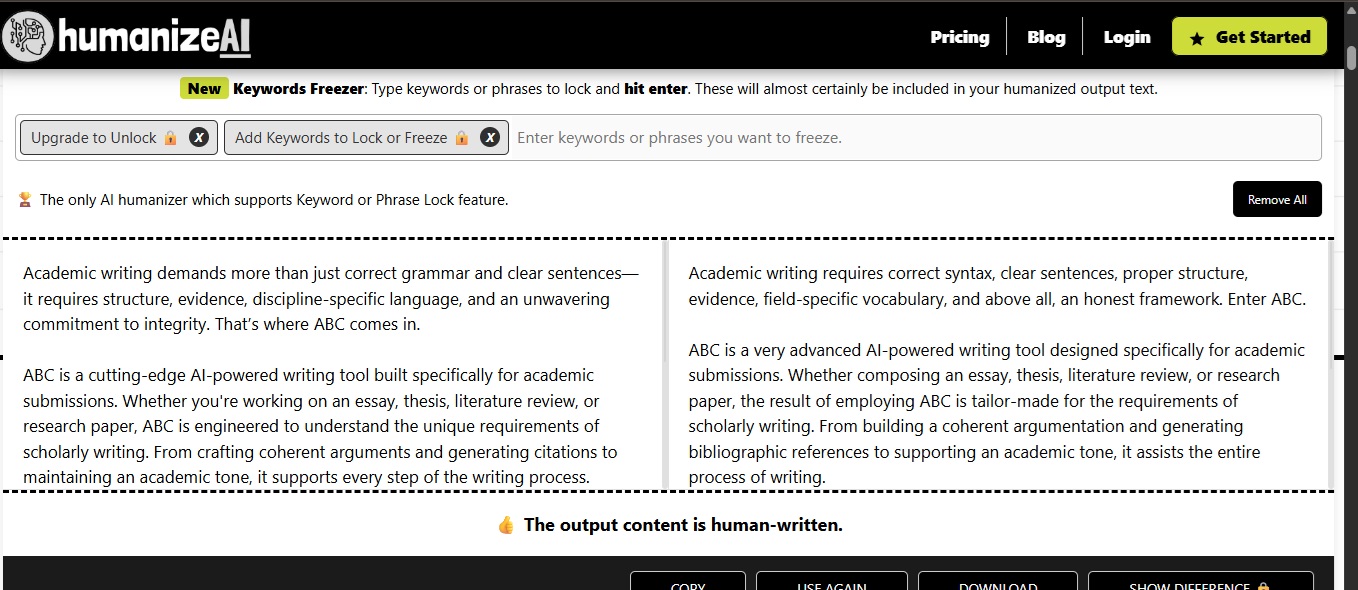1358x590 pixels.
Task: Click the humanizeAI brain logo icon
Action: (27, 36)
